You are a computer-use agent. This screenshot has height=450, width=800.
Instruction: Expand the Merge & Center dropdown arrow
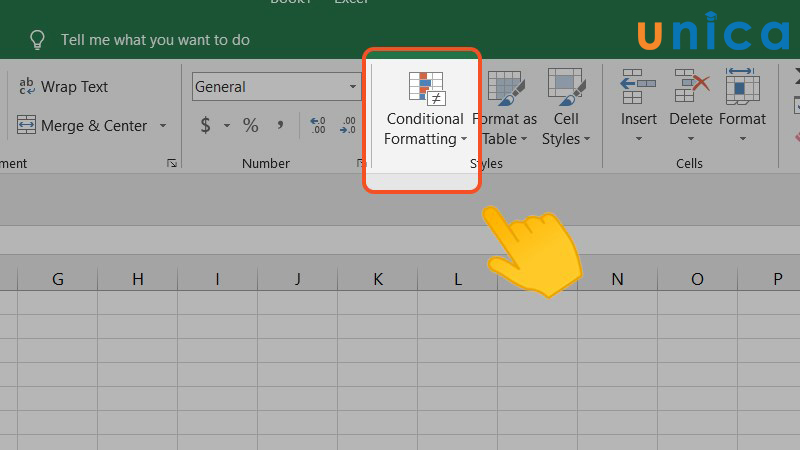point(163,127)
